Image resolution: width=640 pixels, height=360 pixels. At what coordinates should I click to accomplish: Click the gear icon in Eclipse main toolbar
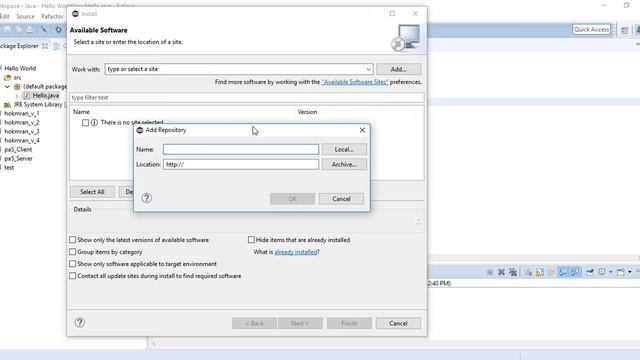[58, 29]
